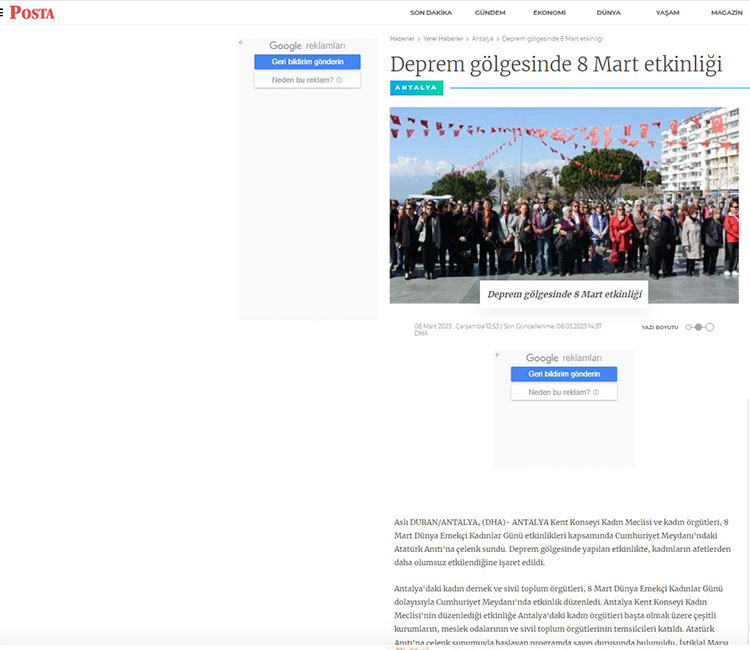Viewport: 750px width, 650px height.
Task: Click the Posta logo
Action: point(32,12)
